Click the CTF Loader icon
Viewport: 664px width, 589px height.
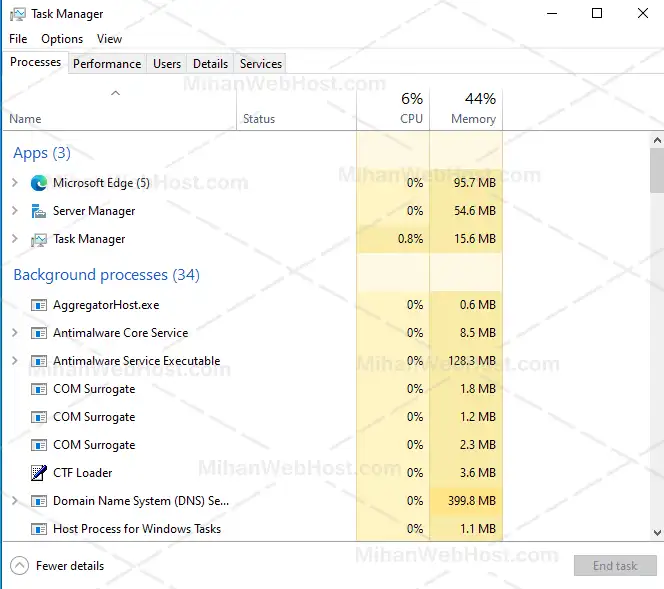coord(39,473)
